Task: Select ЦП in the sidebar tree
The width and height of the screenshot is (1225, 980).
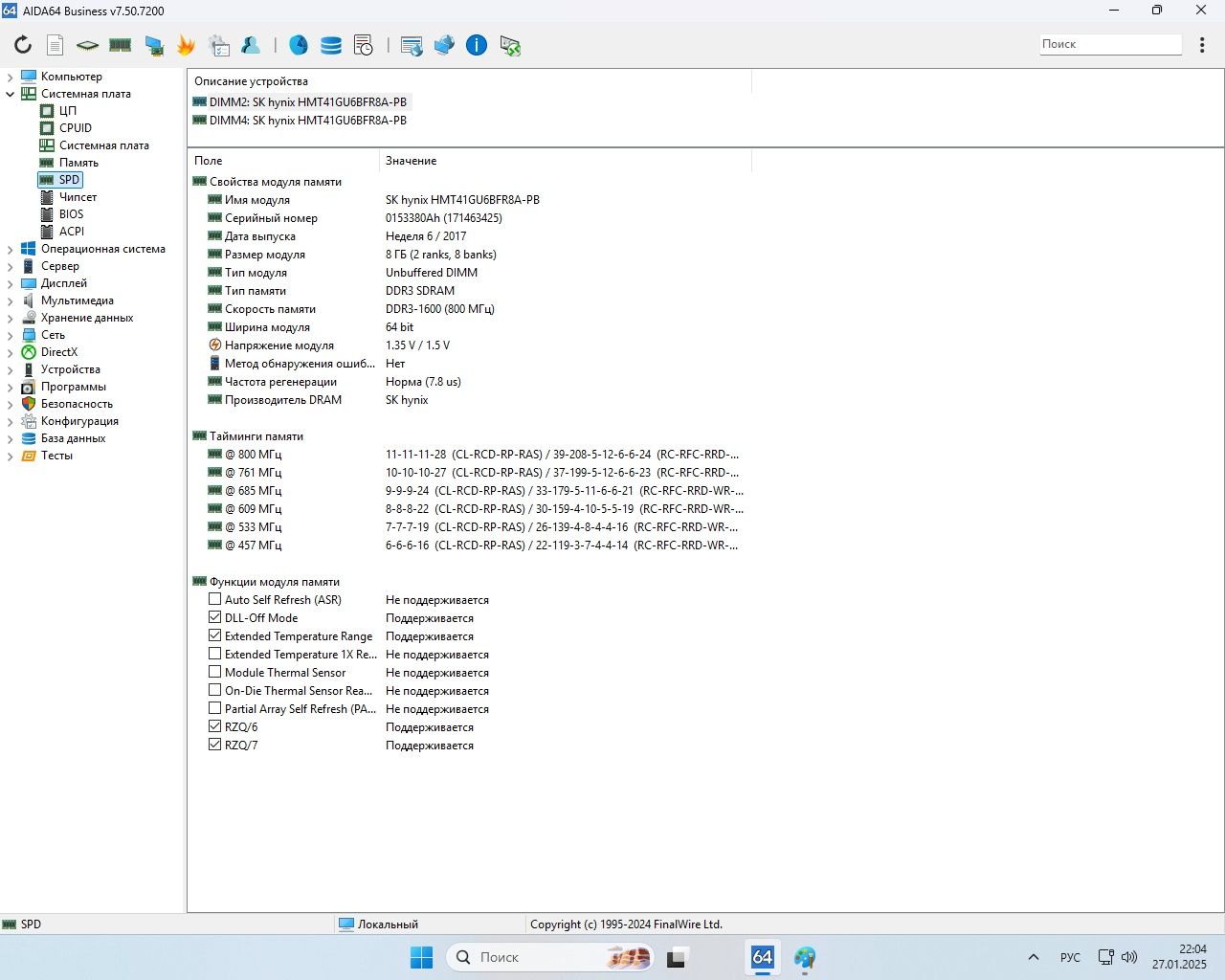Action: [67, 111]
